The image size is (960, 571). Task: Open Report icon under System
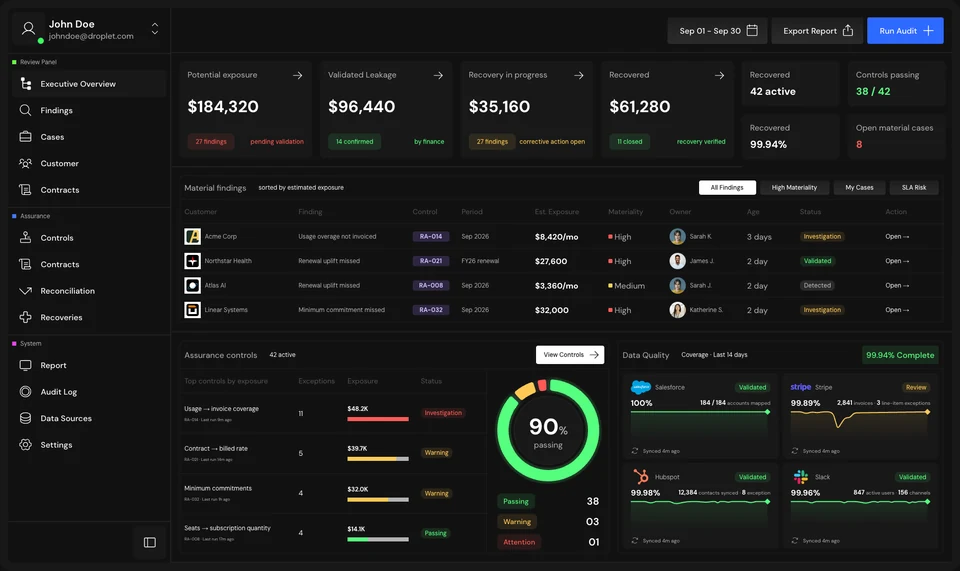point(25,365)
